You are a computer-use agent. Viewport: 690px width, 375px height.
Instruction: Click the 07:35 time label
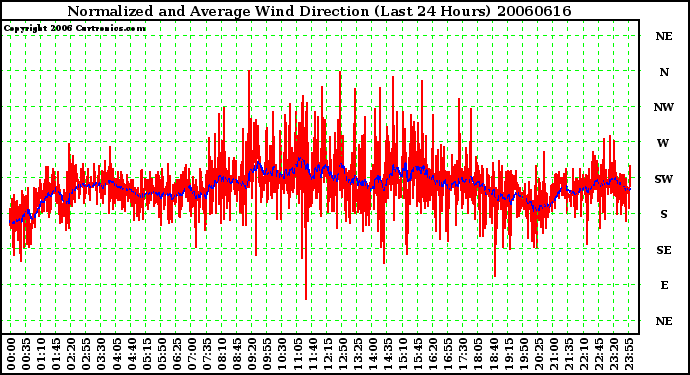tap(207, 354)
